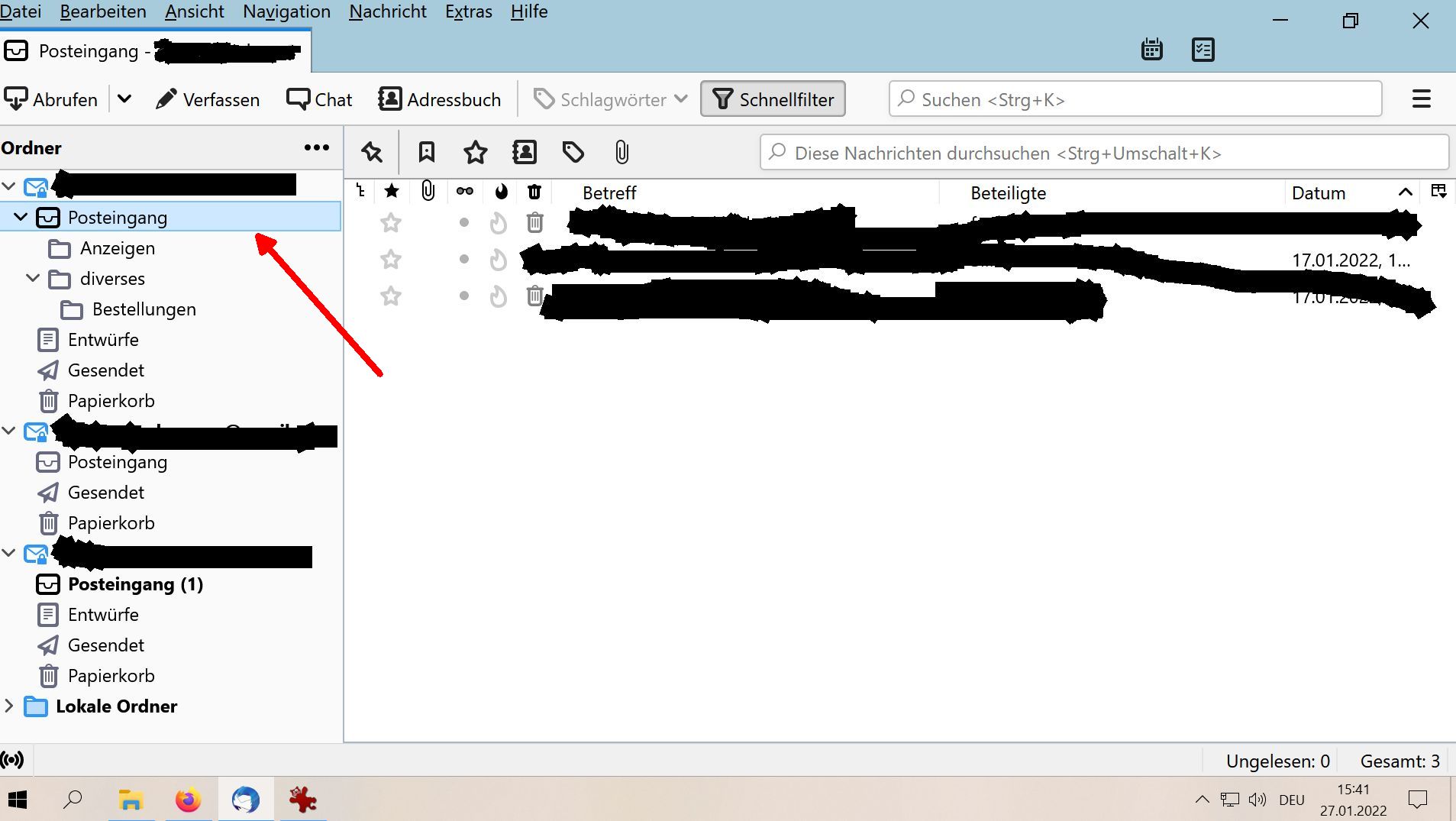1456x821 pixels.
Task: Toggle the Schnellfilter bar off
Action: coord(772,99)
